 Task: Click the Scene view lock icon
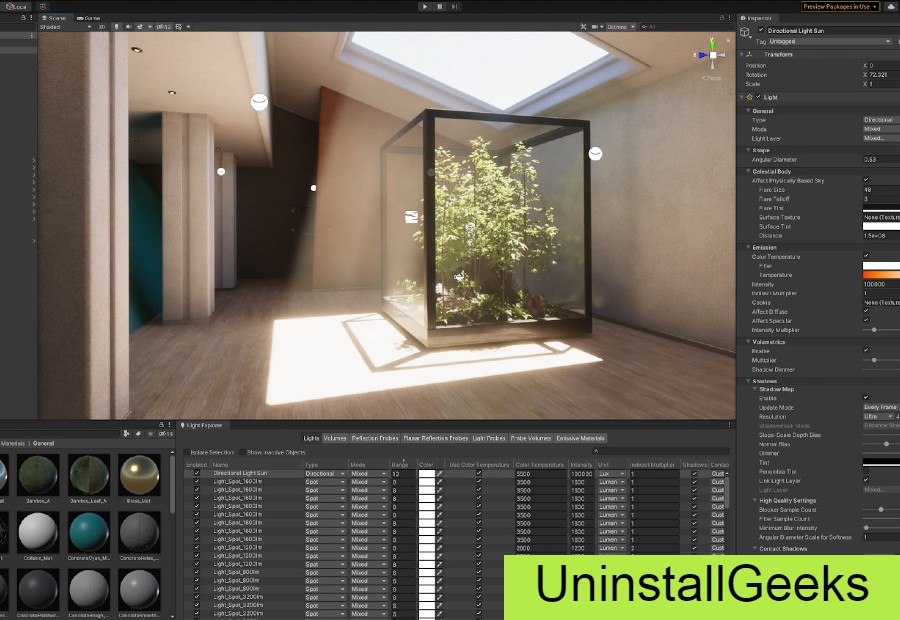tap(722, 18)
